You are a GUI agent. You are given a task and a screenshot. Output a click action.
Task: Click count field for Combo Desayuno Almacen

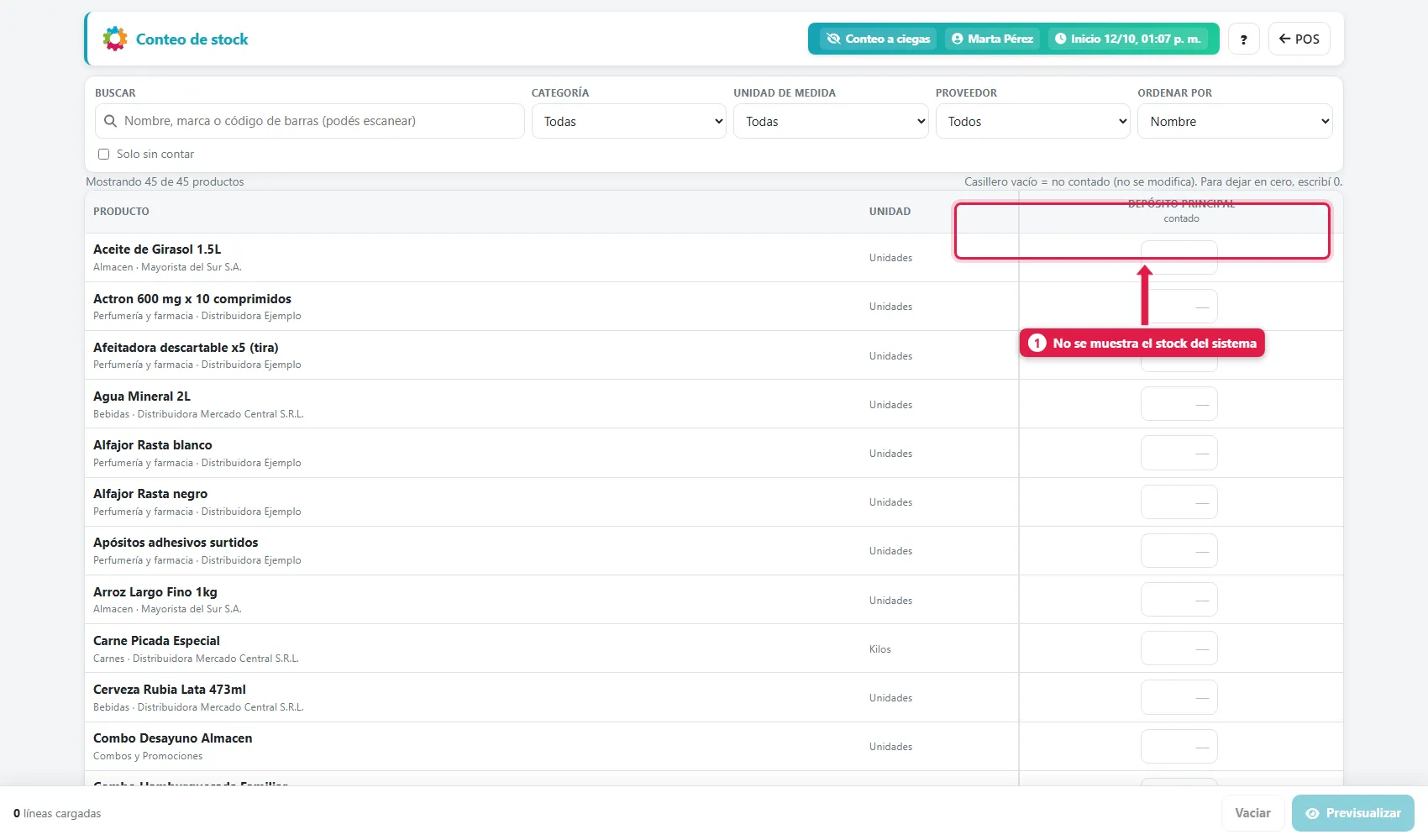1179,746
